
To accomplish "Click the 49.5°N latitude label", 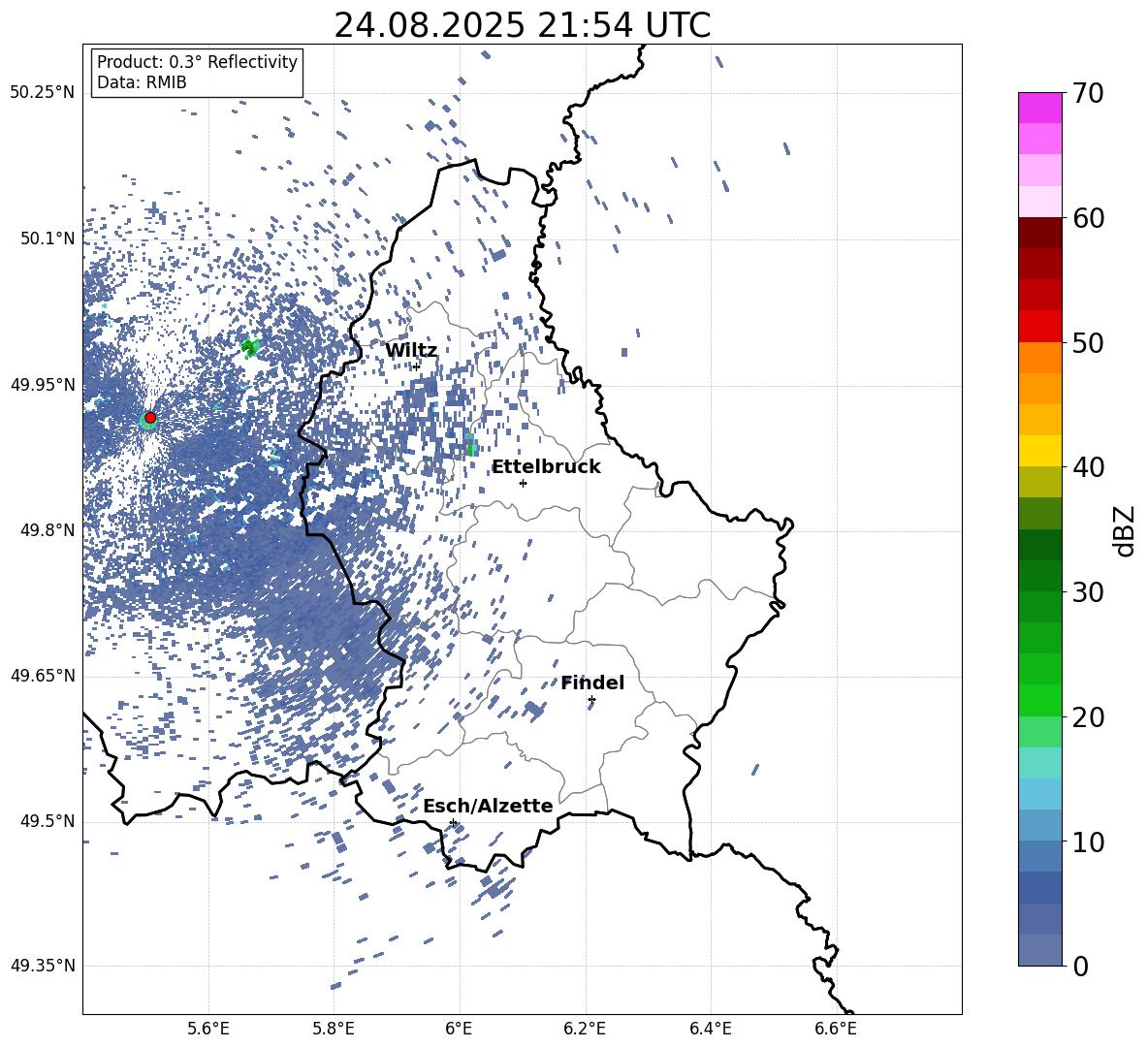I will tap(48, 821).
